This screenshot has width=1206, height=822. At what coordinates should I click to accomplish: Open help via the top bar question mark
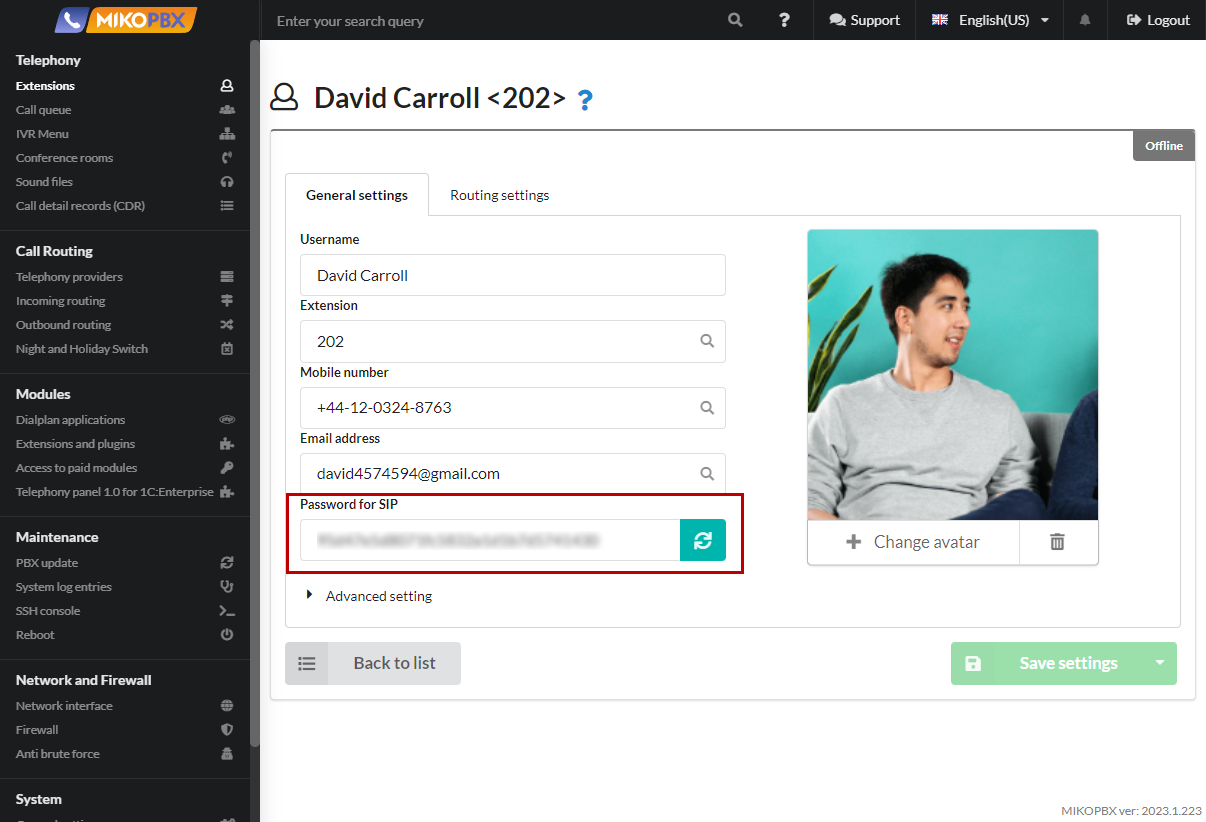point(784,20)
